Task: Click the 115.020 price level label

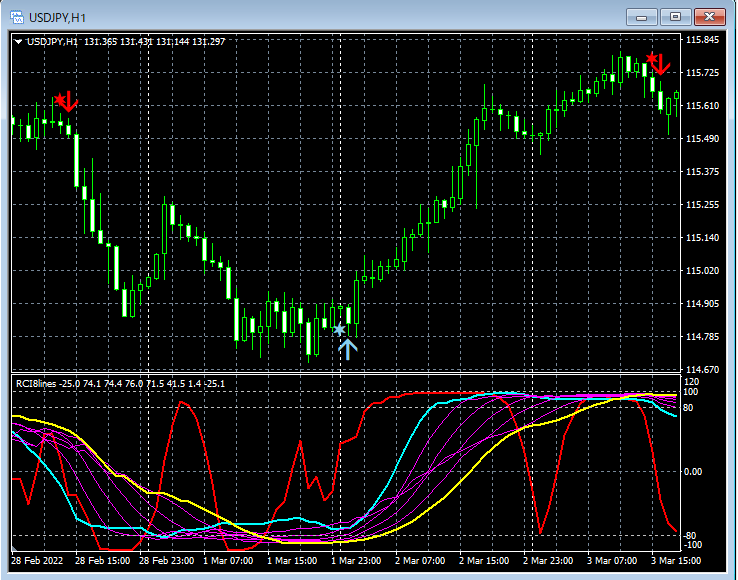Action: (702, 270)
